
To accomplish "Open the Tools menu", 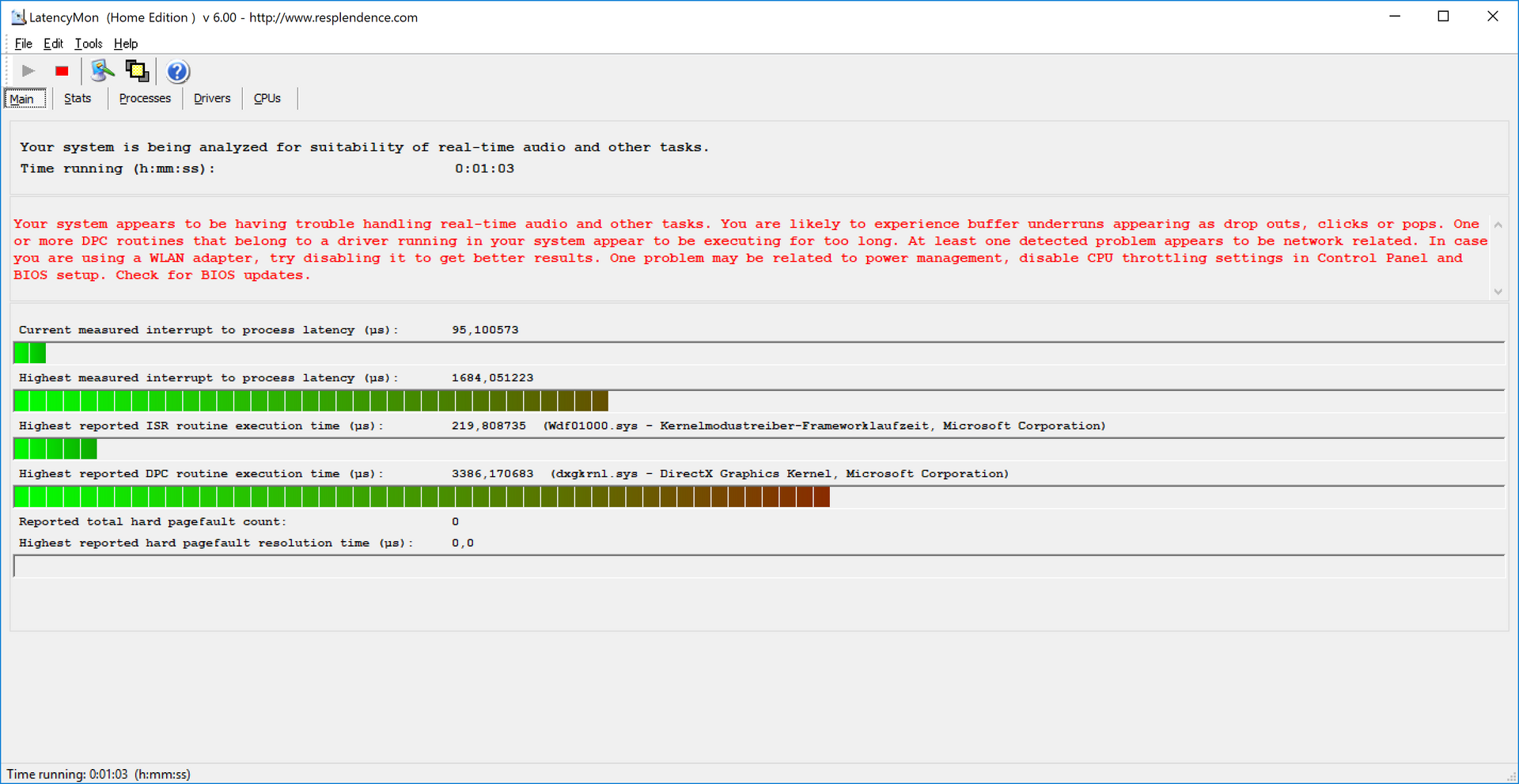I will pyautogui.click(x=89, y=44).
